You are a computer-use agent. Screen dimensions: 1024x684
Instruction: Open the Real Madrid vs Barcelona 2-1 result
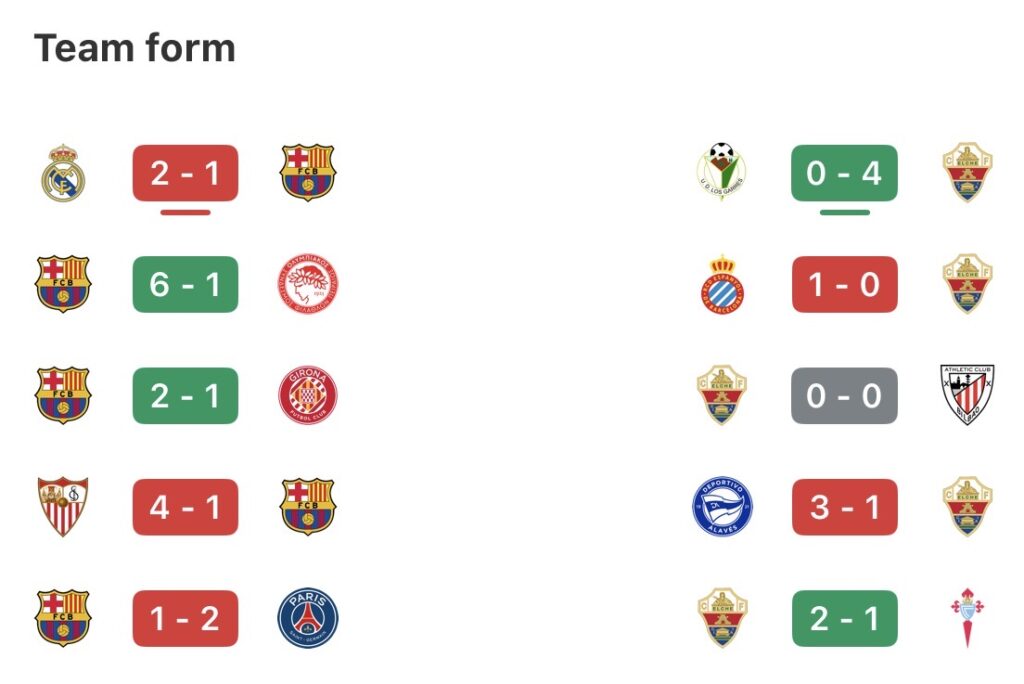pyautogui.click(x=186, y=173)
